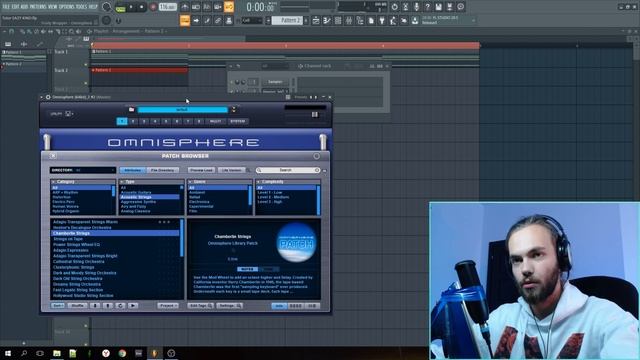
Task: Select Aggressive Synths in Type list
Action: [149, 202]
